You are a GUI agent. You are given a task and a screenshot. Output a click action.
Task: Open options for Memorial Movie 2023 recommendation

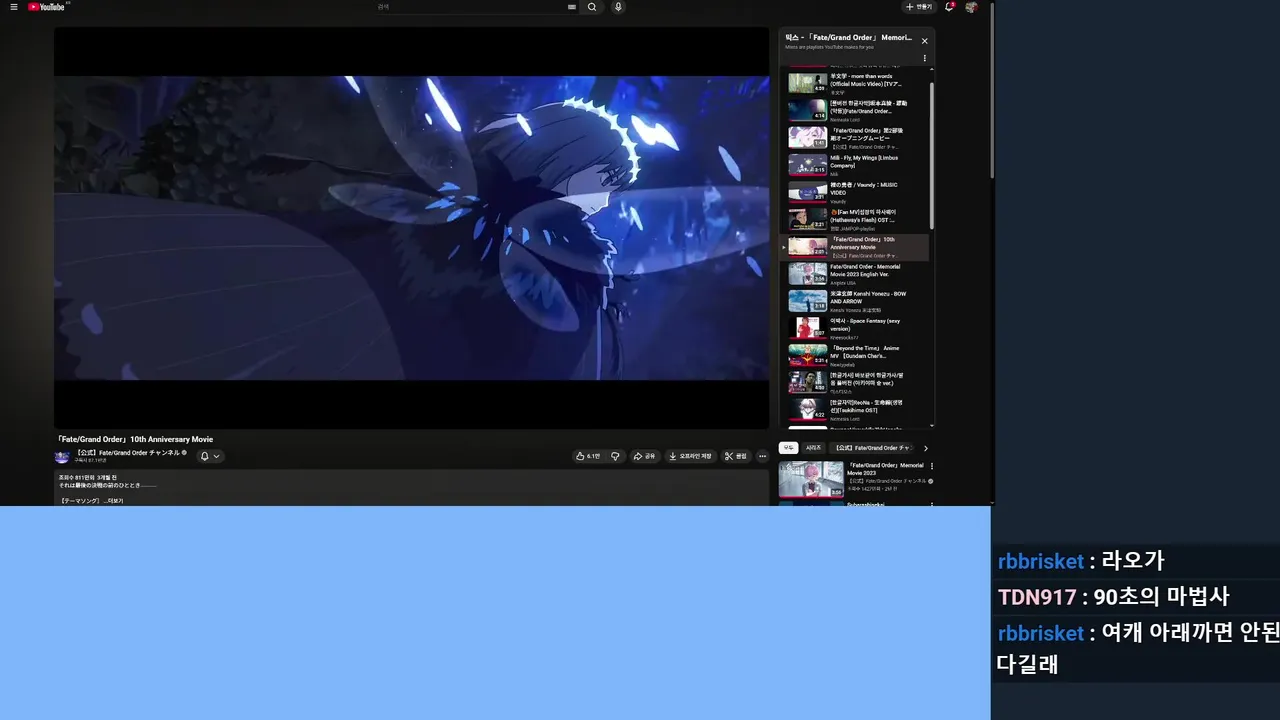932,466
